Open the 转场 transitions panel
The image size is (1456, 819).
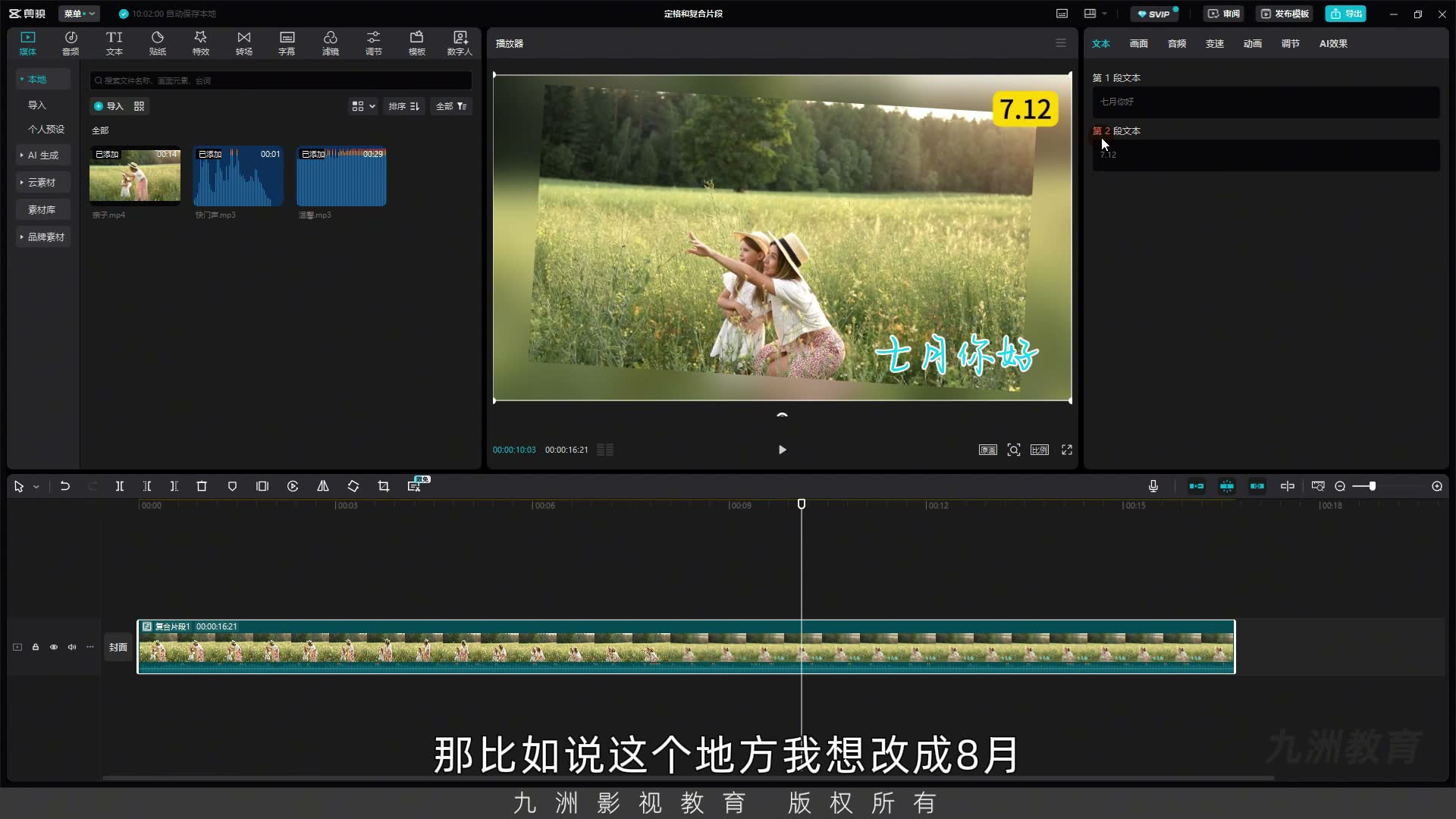coord(244,43)
